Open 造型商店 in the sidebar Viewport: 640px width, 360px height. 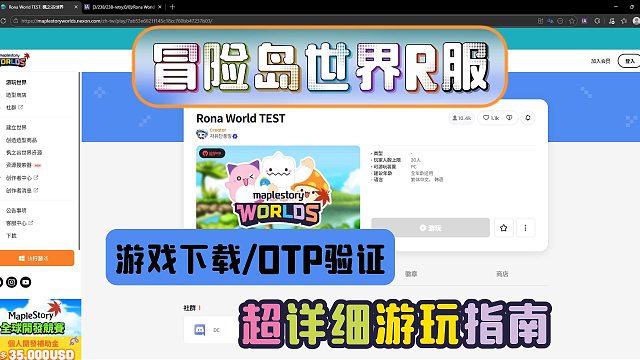coord(16,95)
